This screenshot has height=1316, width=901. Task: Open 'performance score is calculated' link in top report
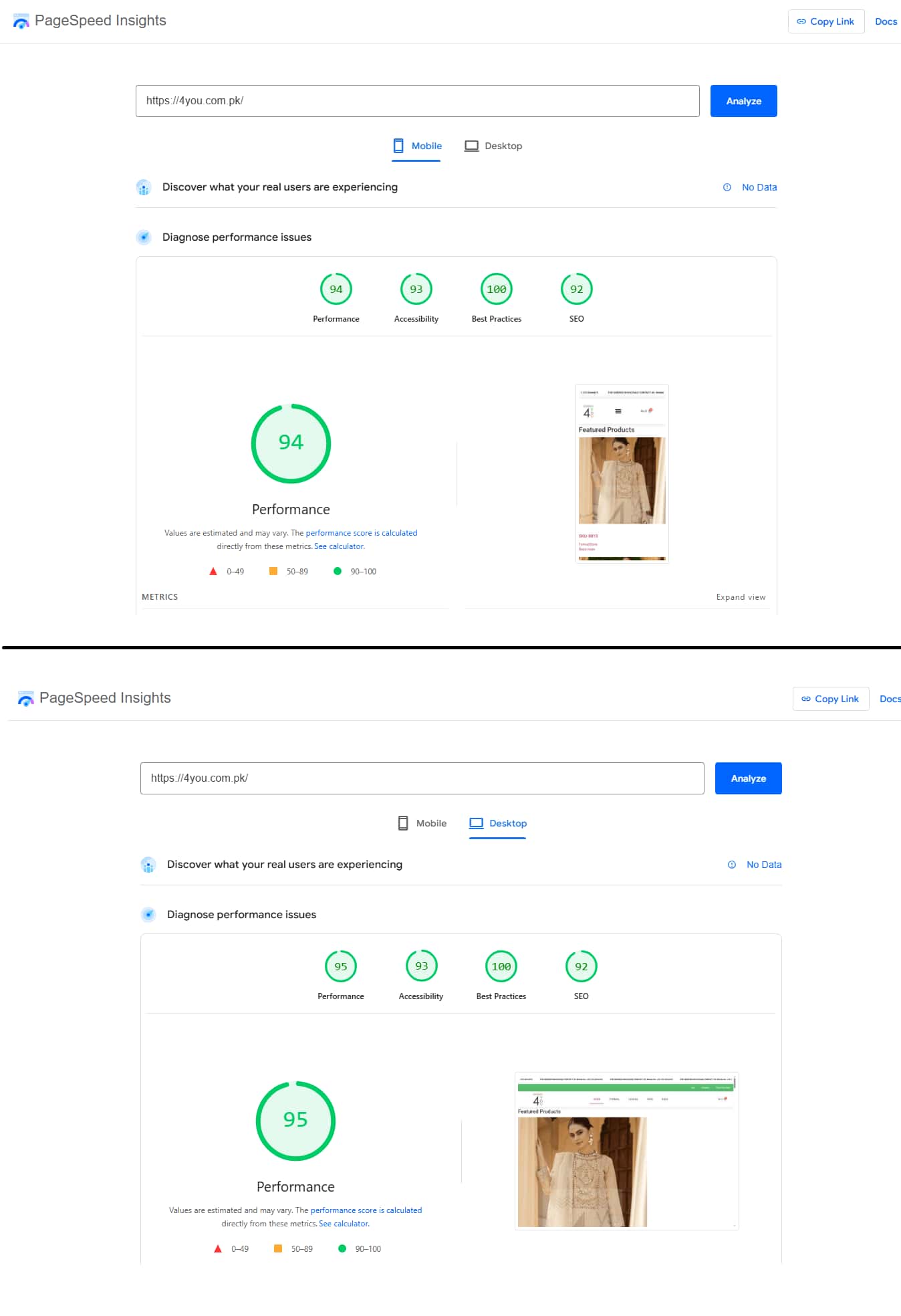(x=361, y=533)
